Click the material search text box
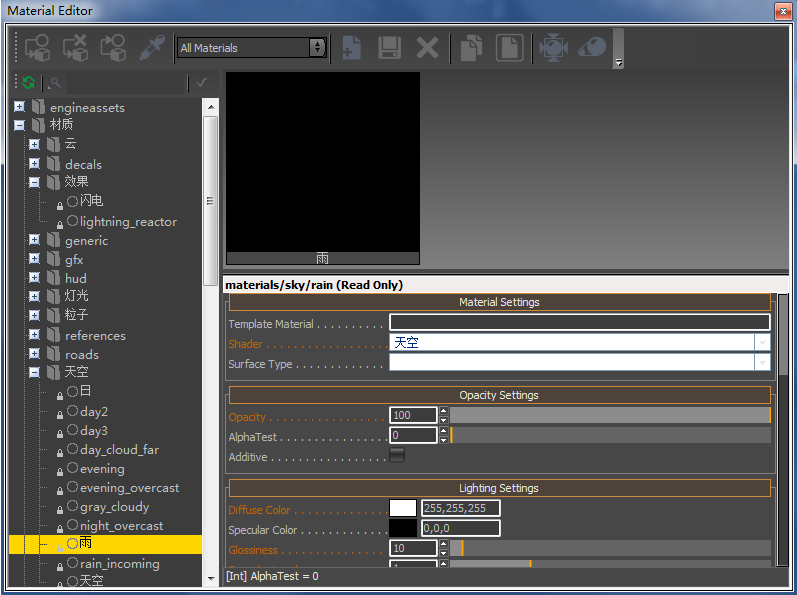The image size is (797, 595). [125, 83]
